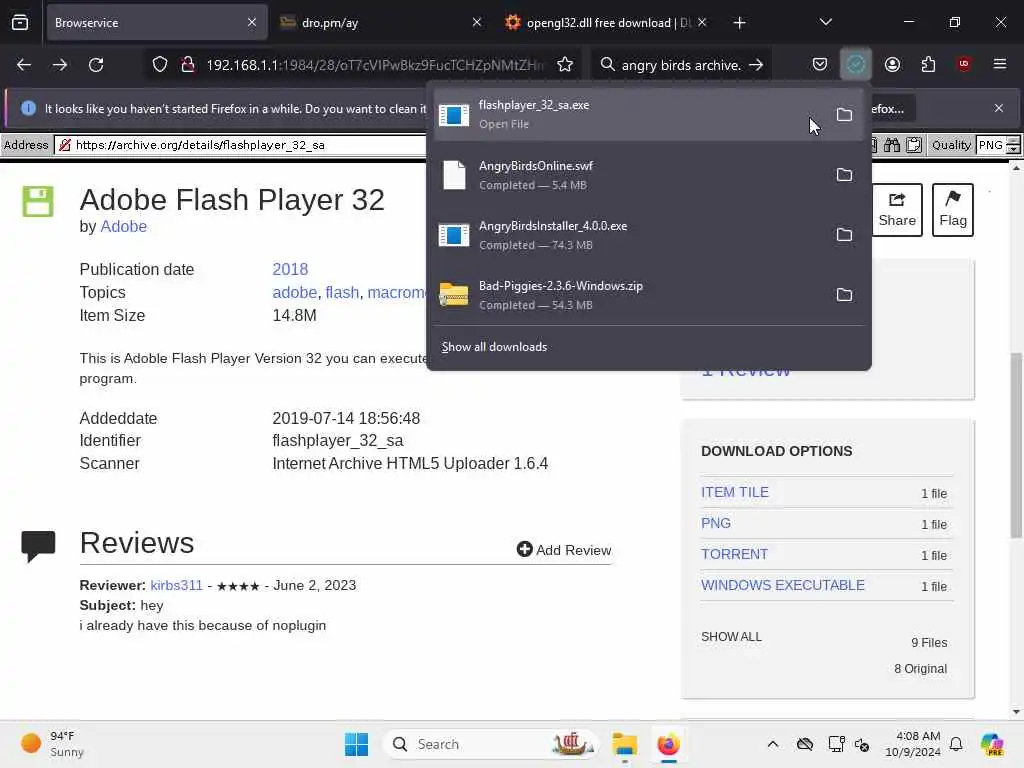Toggle the Downloads panel button

(856, 64)
